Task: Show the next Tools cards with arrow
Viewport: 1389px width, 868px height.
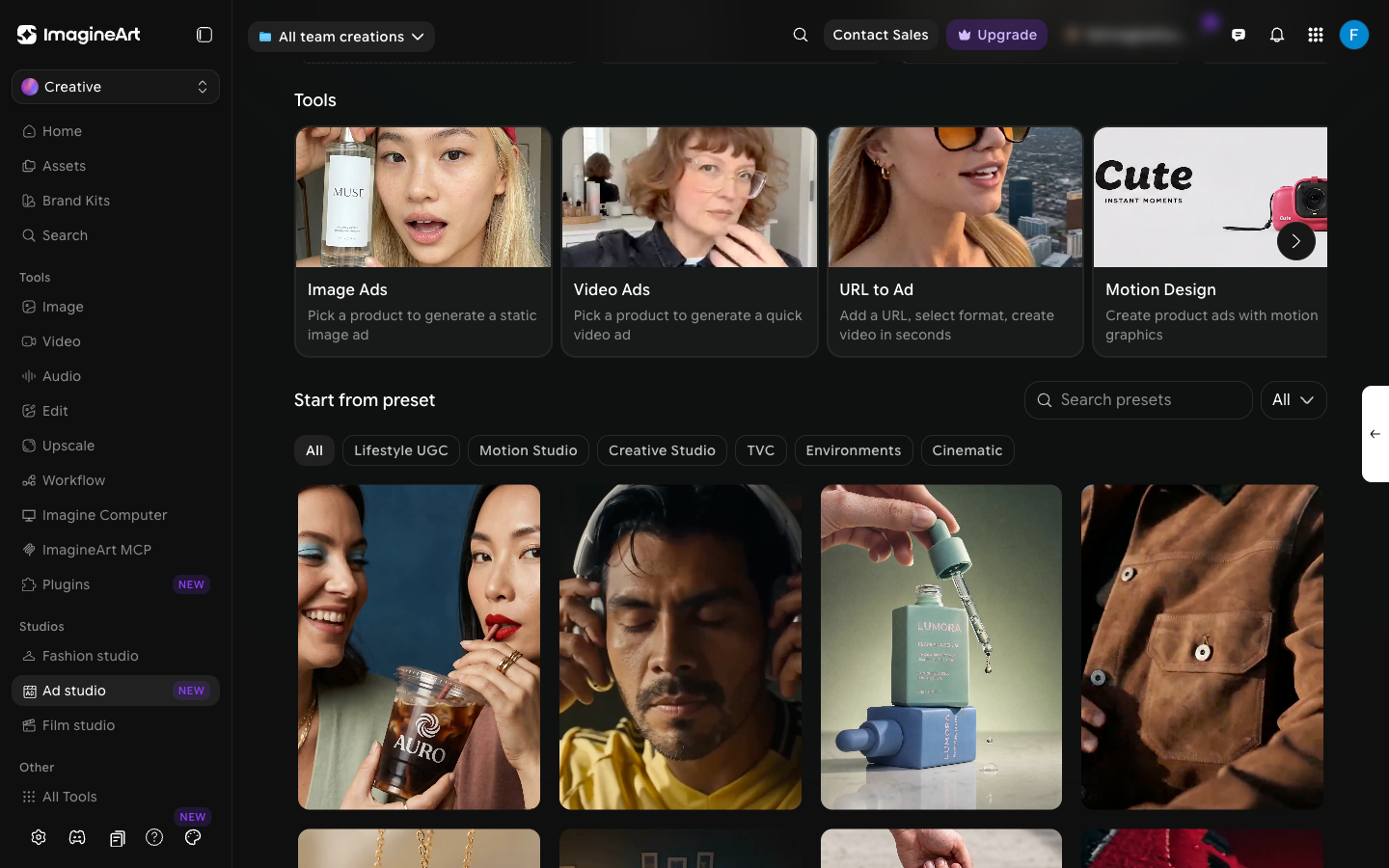Action: click(x=1296, y=241)
